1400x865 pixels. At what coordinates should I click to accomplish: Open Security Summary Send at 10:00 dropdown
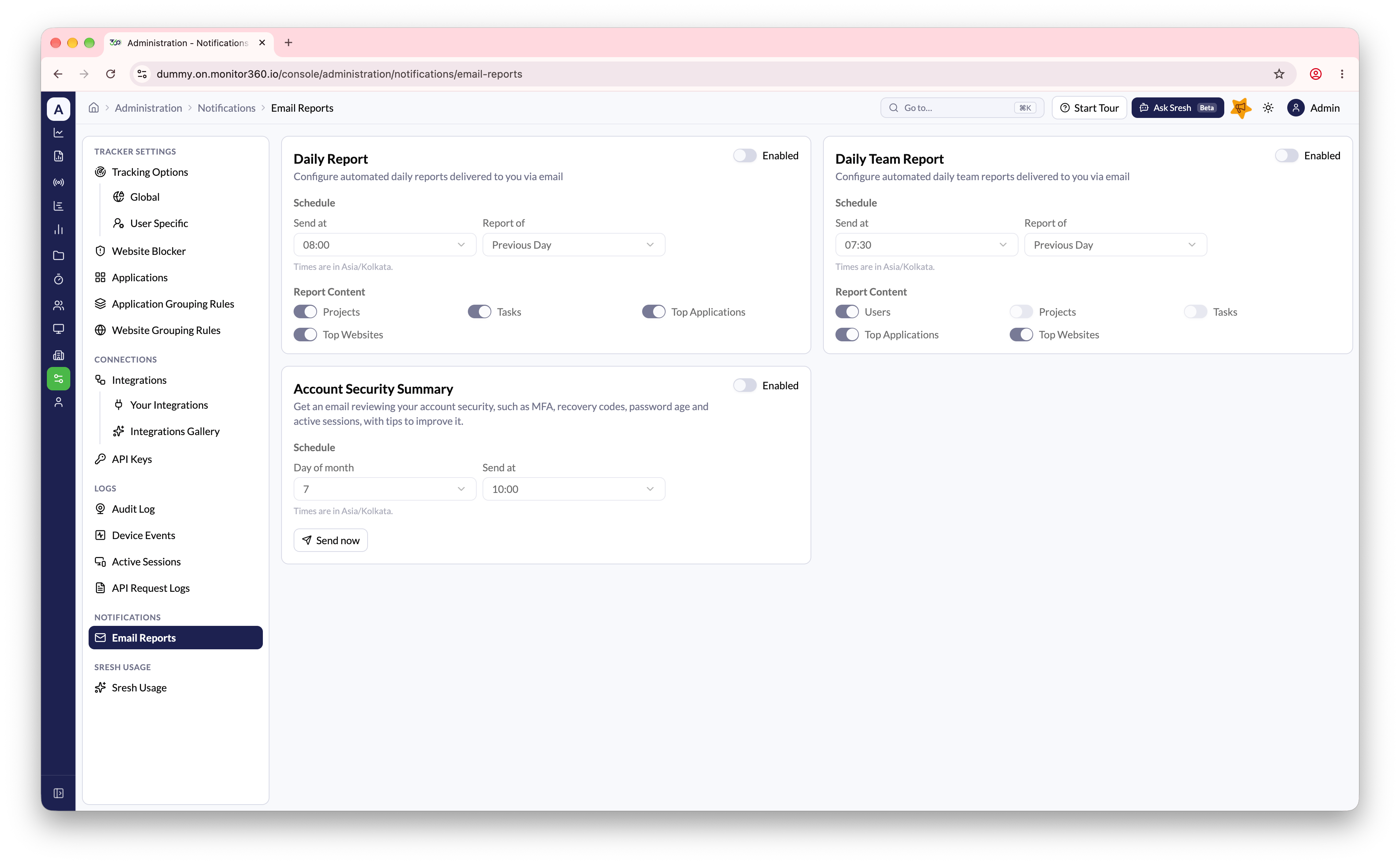tap(574, 489)
